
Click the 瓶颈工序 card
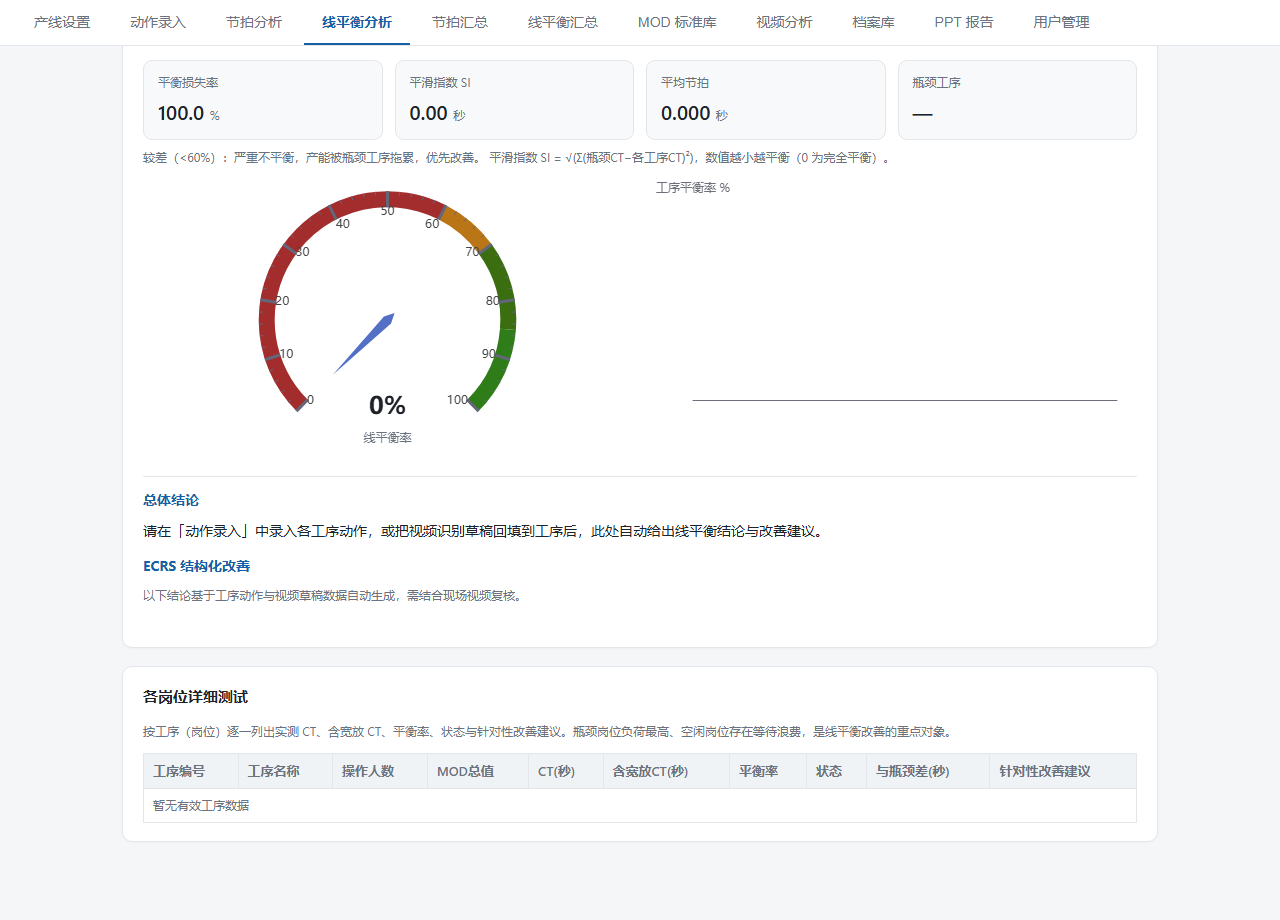(x=1017, y=100)
